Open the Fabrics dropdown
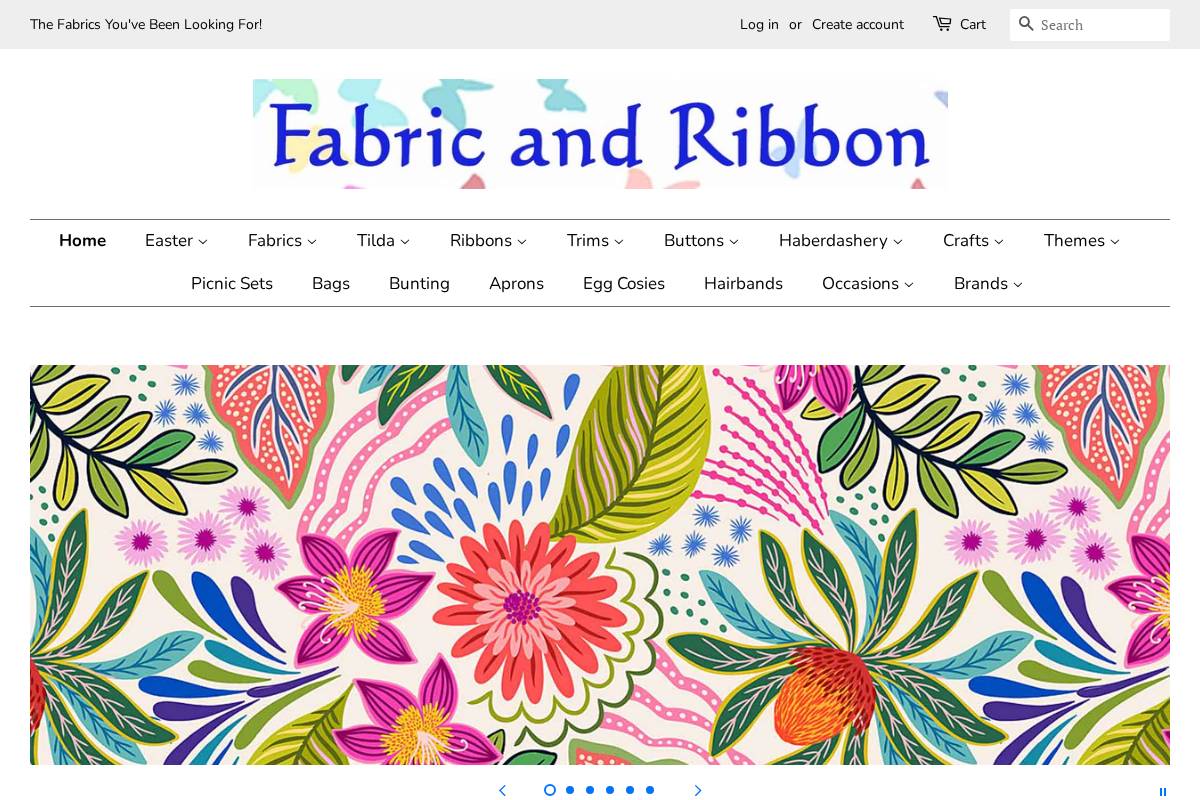Screen dimensions: 1200x800 282,241
